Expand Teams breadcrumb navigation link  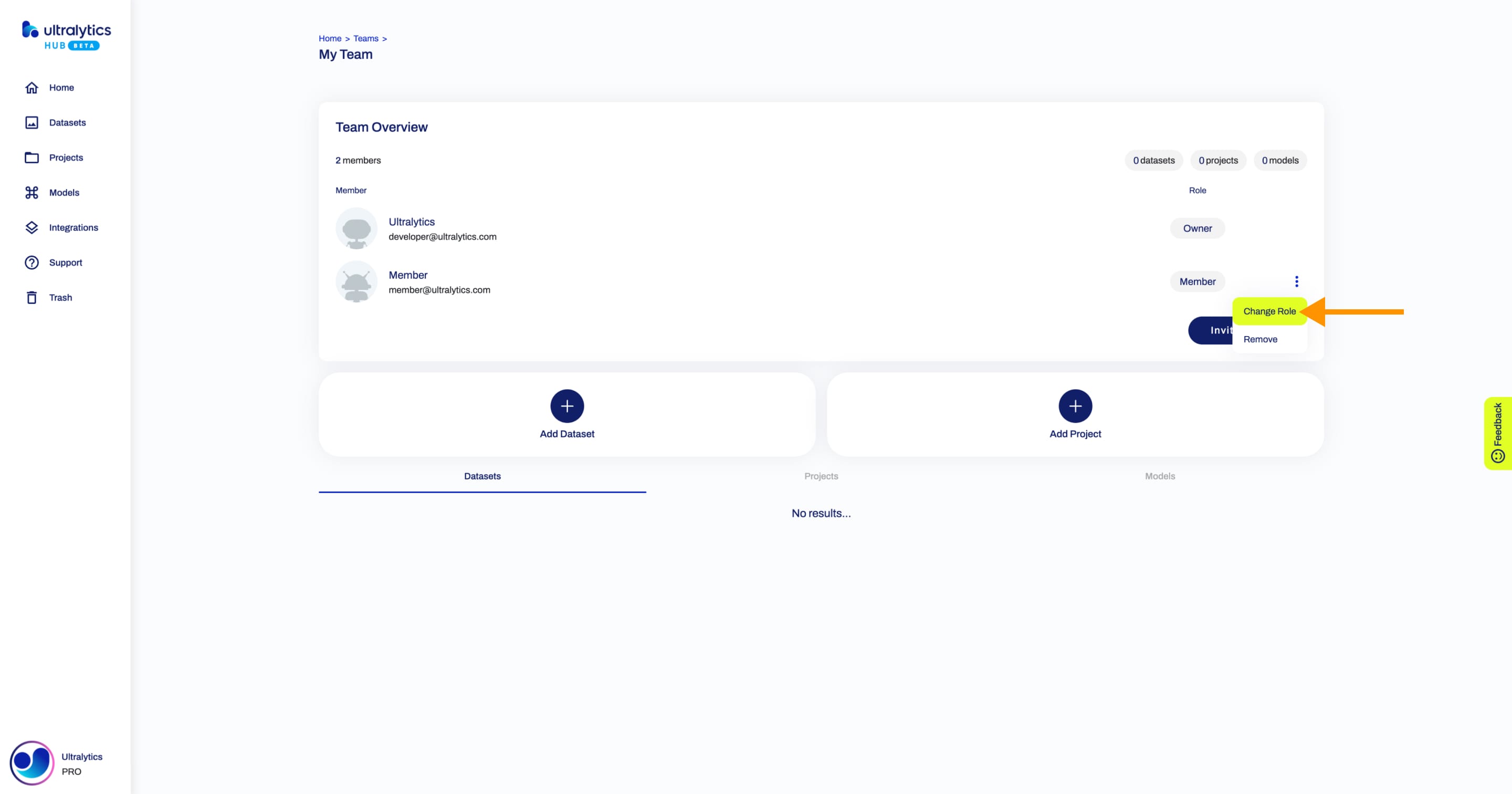pos(366,38)
